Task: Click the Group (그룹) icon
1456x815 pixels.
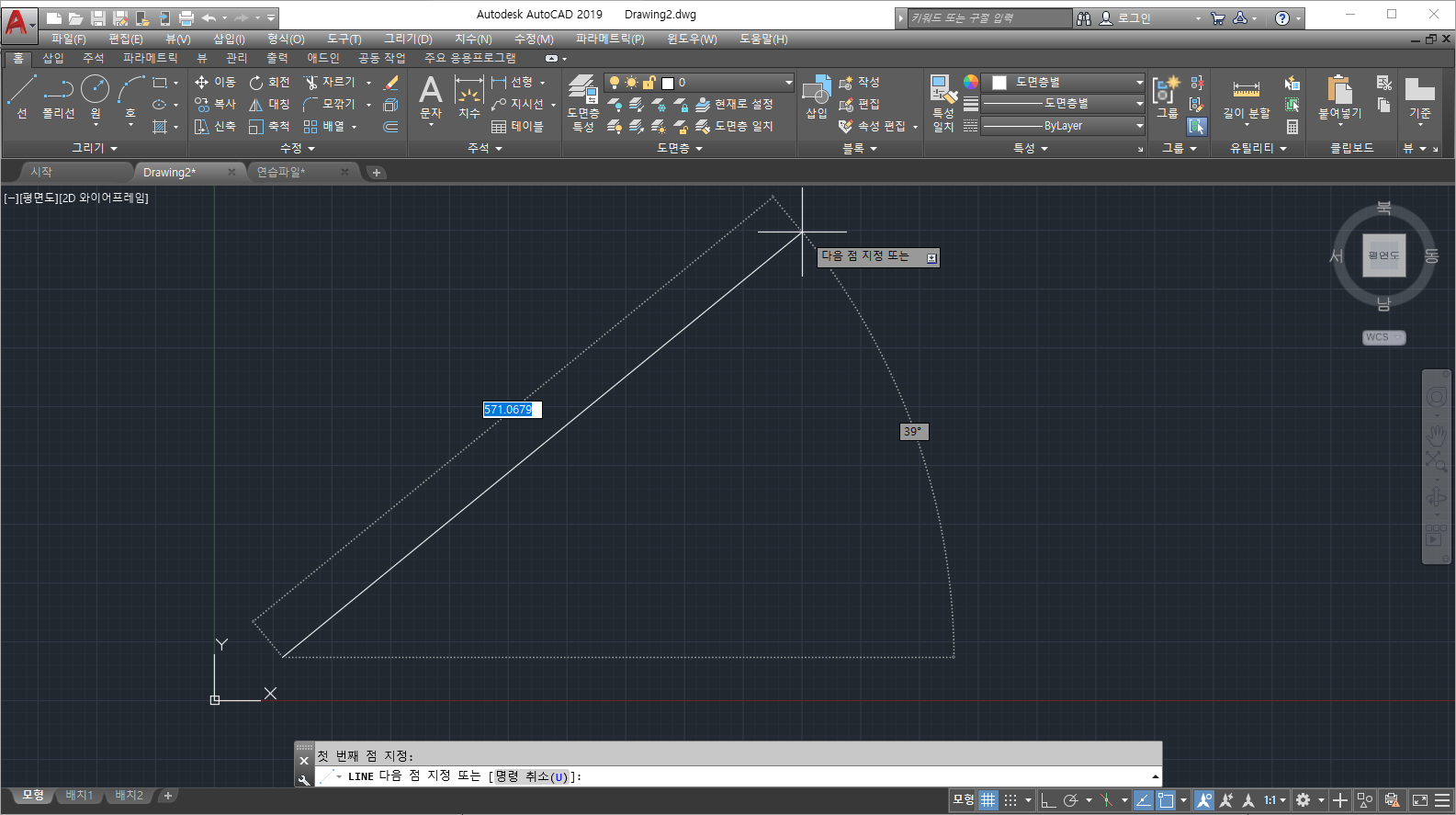Action: [1167, 97]
